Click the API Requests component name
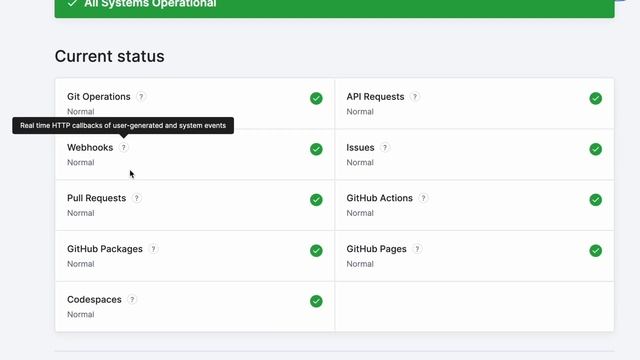The width and height of the screenshot is (640, 360). [x=375, y=97]
